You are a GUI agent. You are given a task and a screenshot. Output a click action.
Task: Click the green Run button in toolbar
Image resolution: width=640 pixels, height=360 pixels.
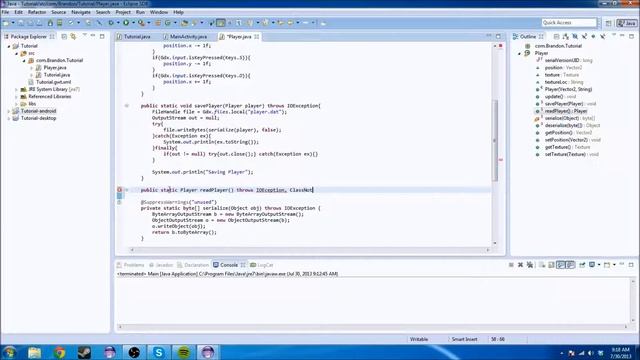pyautogui.click(x=126, y=23)
